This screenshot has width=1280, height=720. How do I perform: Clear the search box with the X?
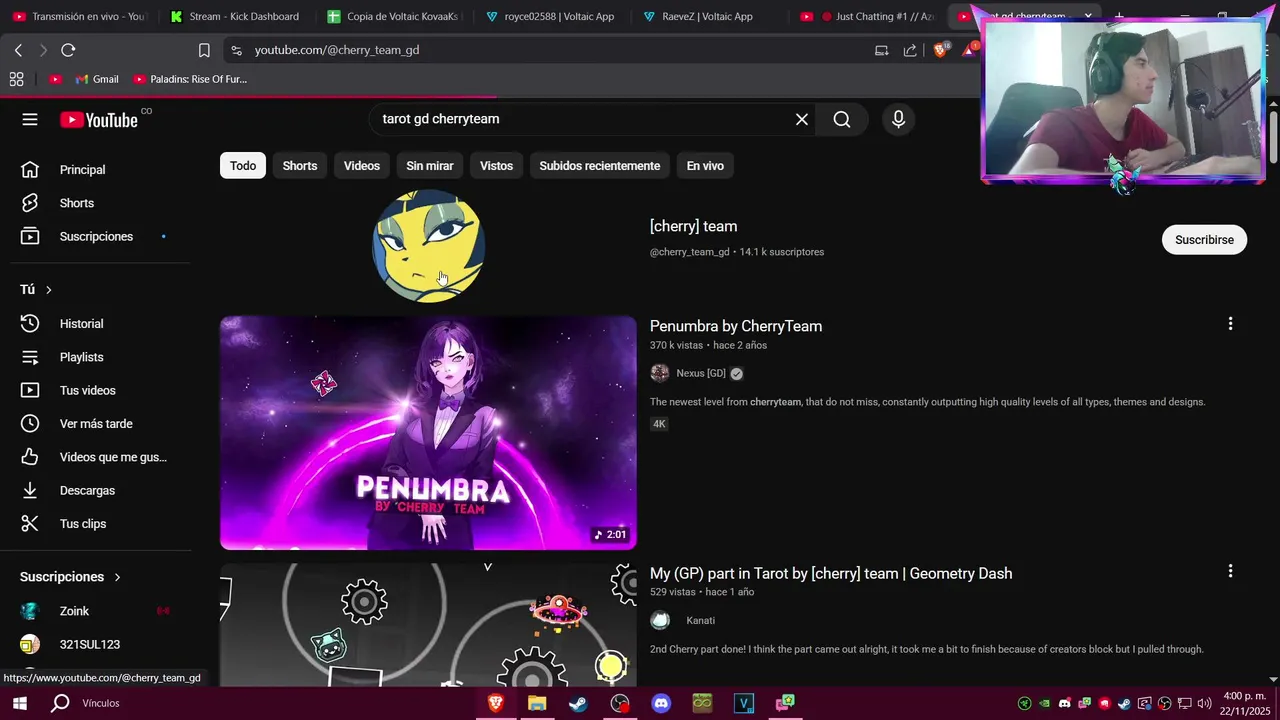tap(802, 119)
